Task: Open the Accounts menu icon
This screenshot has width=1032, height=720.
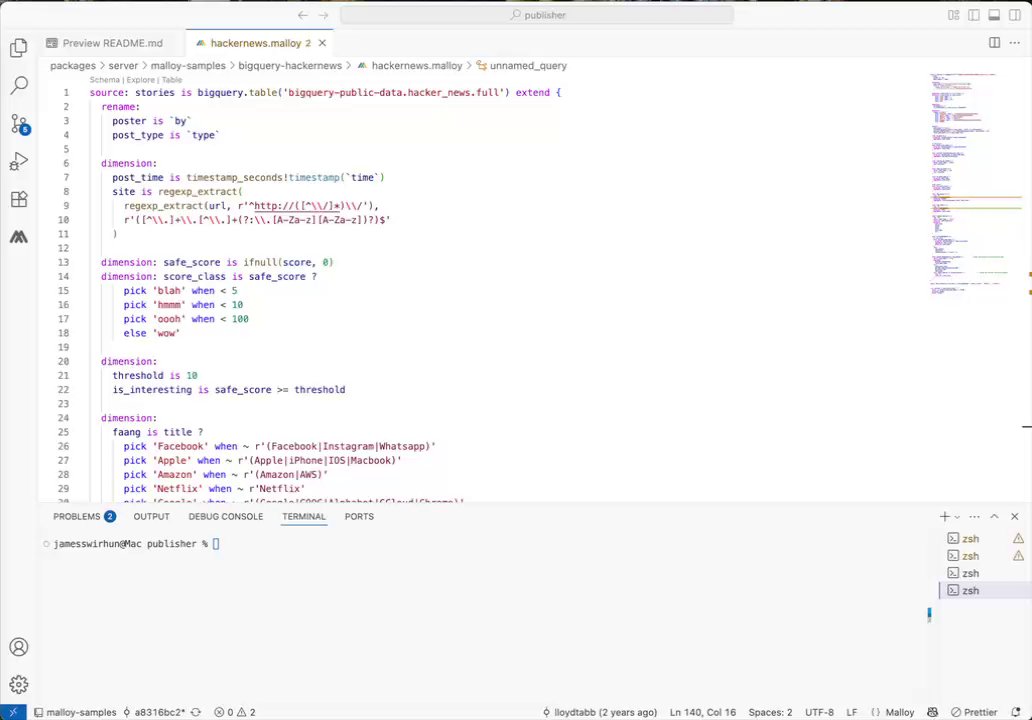Action: pos(19,647)
